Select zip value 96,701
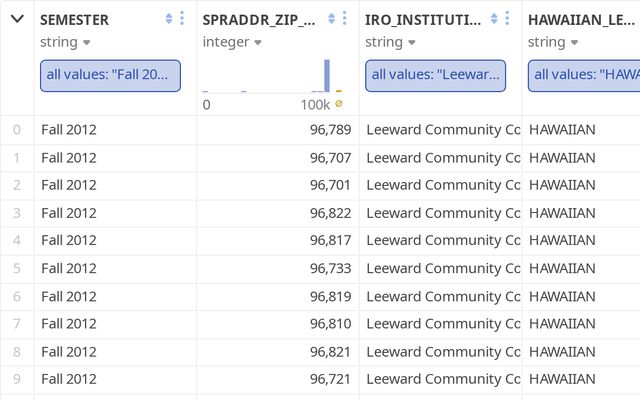 pos(330,185)
